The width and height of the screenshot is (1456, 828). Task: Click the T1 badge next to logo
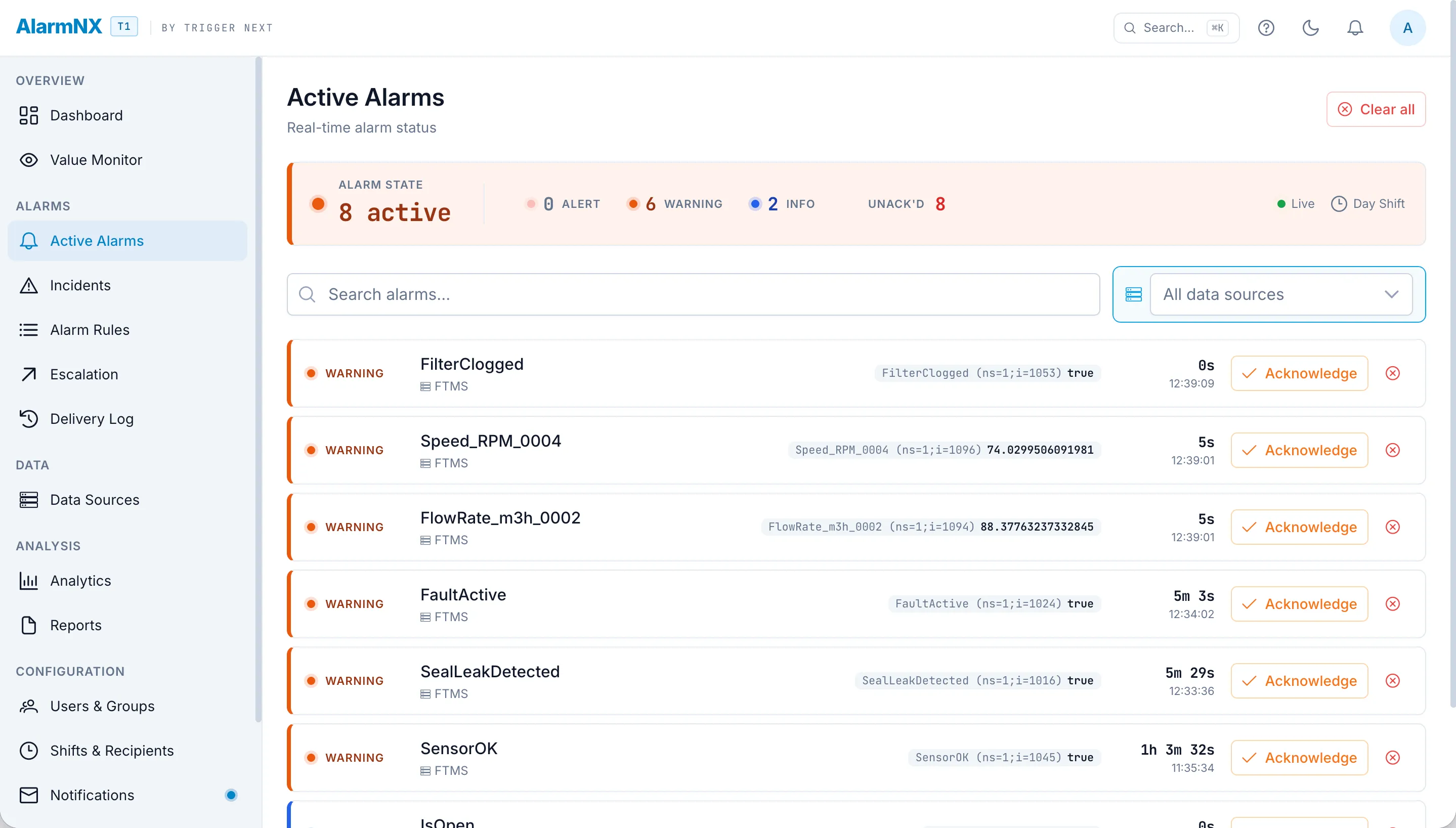click(x=124, y=27)
